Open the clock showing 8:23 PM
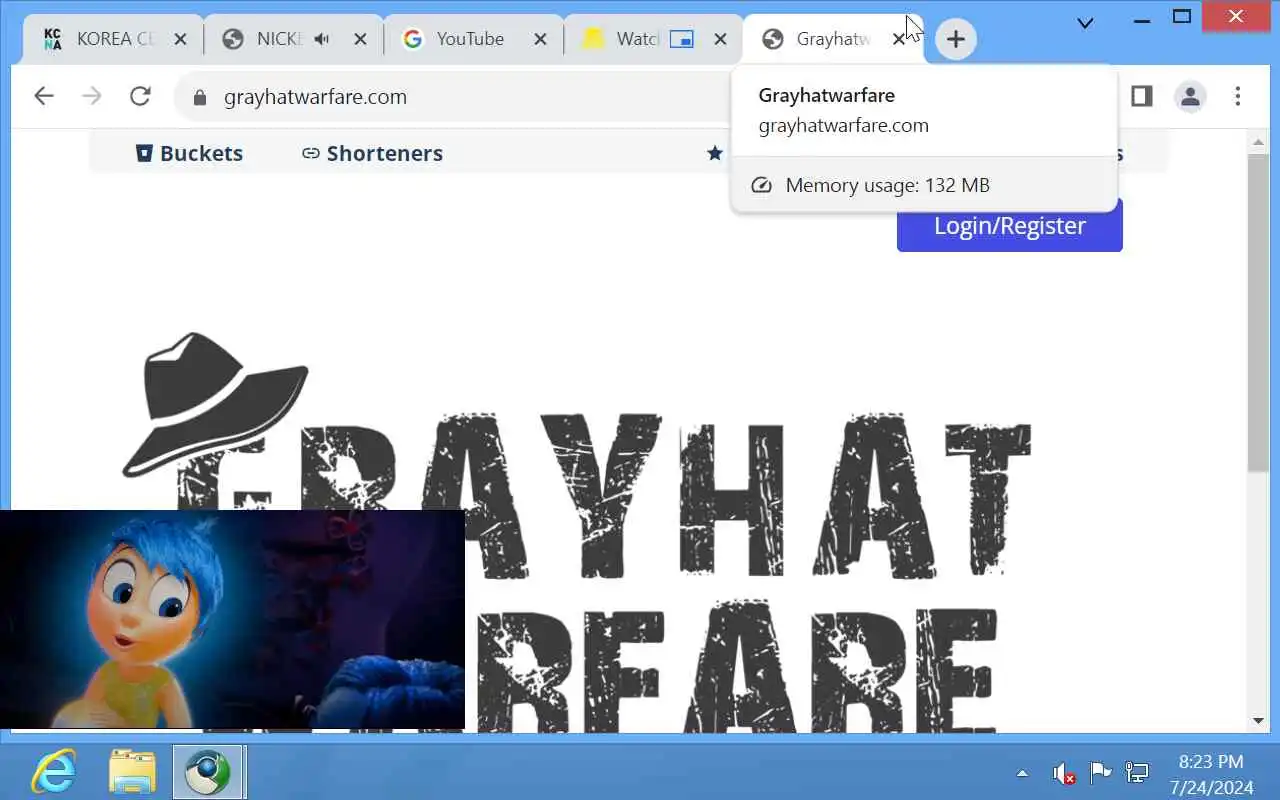This screenshot has width=1280, height=800. 1210,773
